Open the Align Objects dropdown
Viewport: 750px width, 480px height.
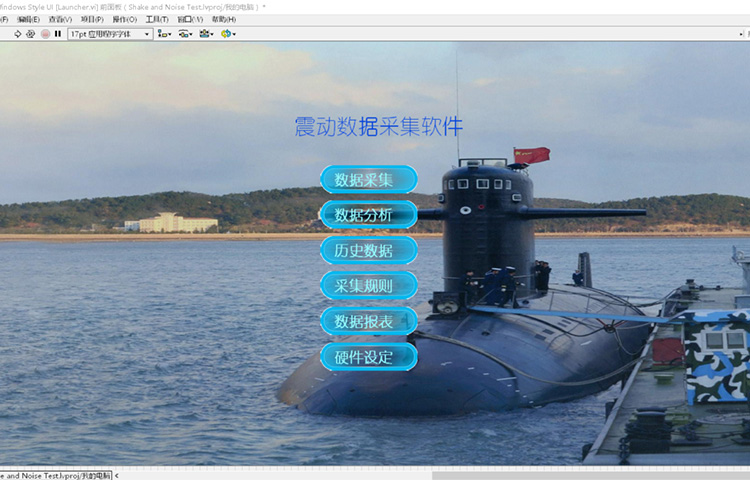click(x=165, y=33)
